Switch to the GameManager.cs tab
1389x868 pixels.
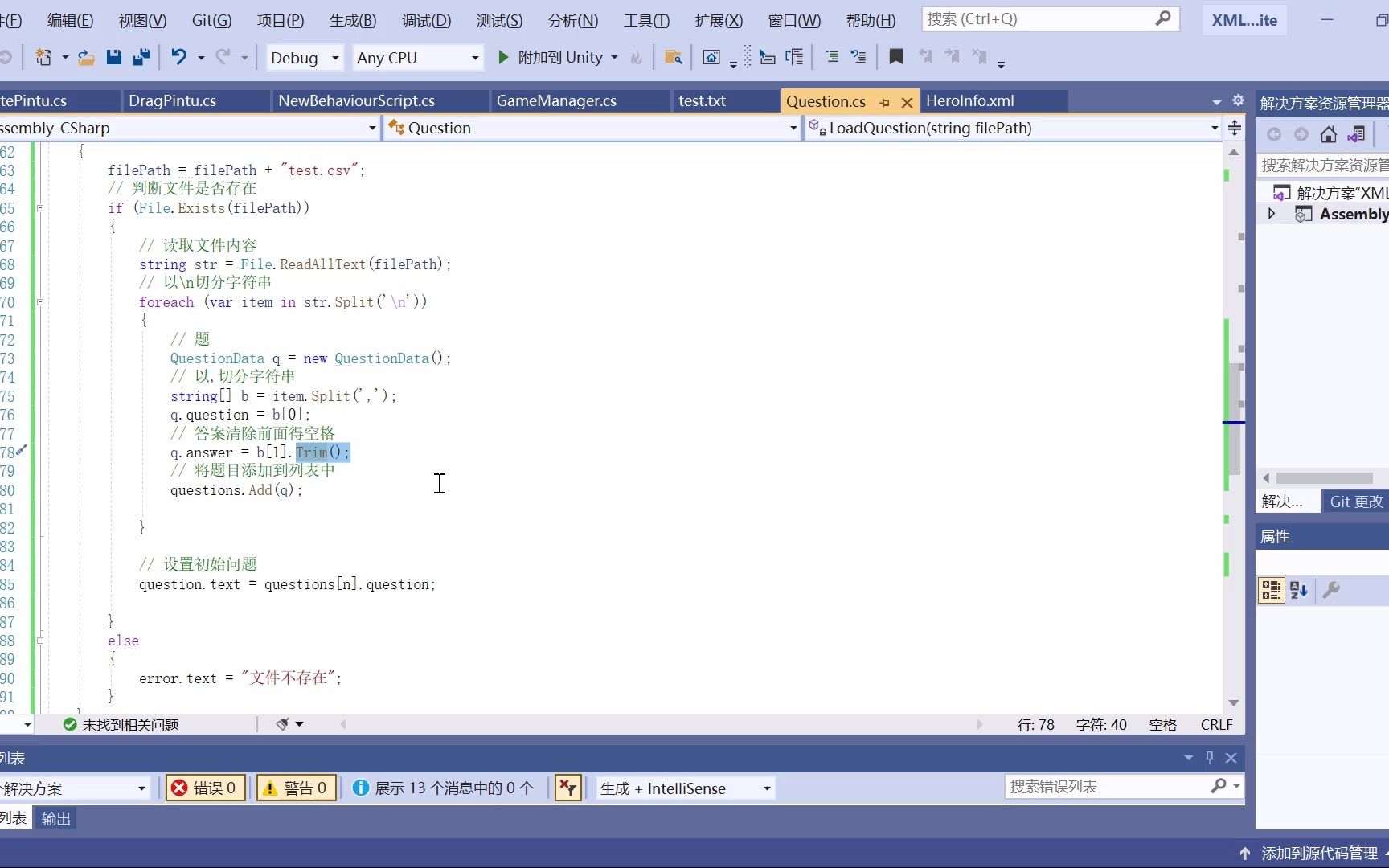(556, 100)
